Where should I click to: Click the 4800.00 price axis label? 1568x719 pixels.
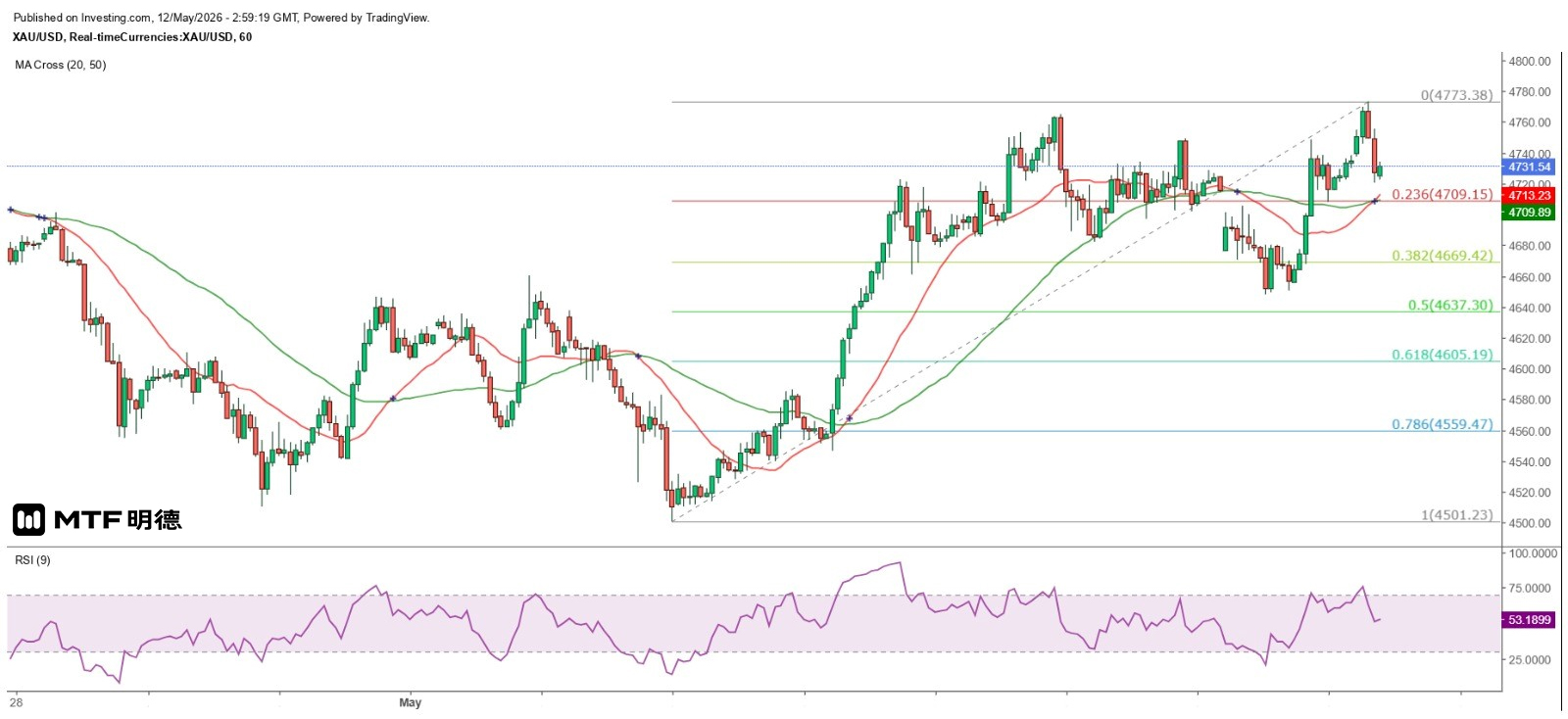[1530, 61]
